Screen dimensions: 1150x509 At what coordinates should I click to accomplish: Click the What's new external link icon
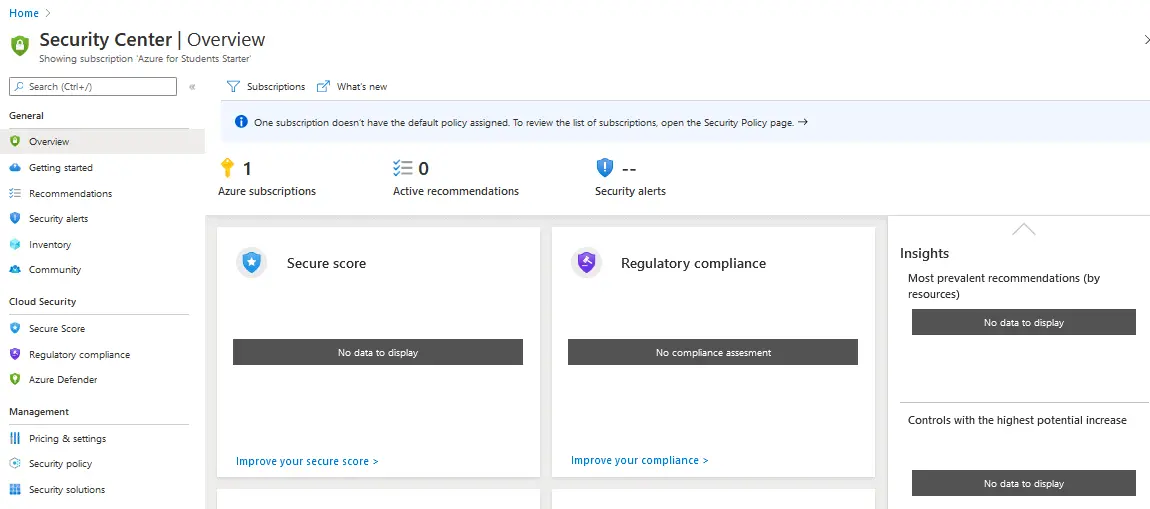tap(323, 87)
